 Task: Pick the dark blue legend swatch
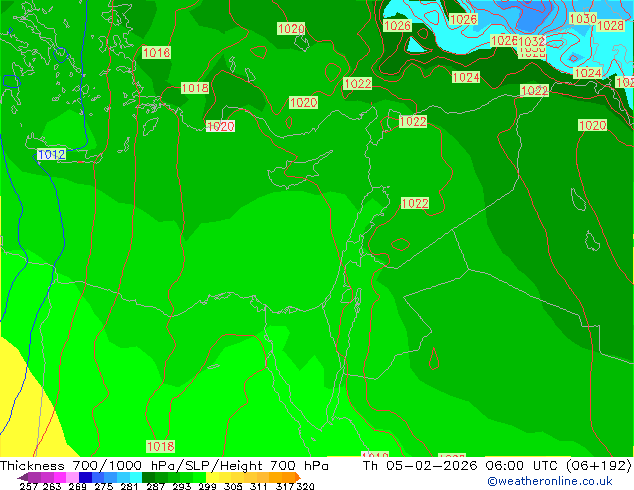(85, 477)
